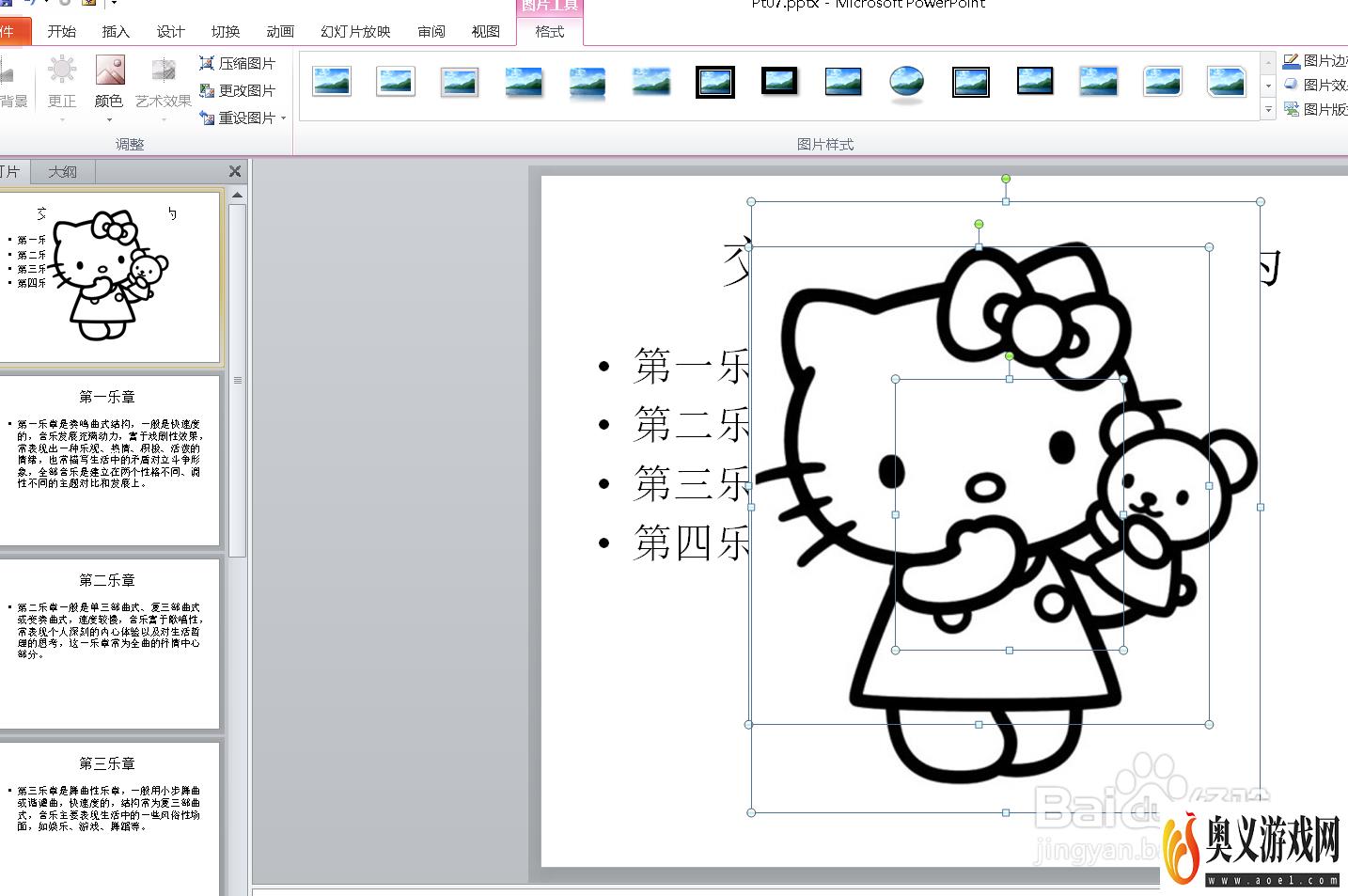Click the outer picture's green rotation handle
This screenshot has height=896, width=1348.
(x=1006, y=179)
